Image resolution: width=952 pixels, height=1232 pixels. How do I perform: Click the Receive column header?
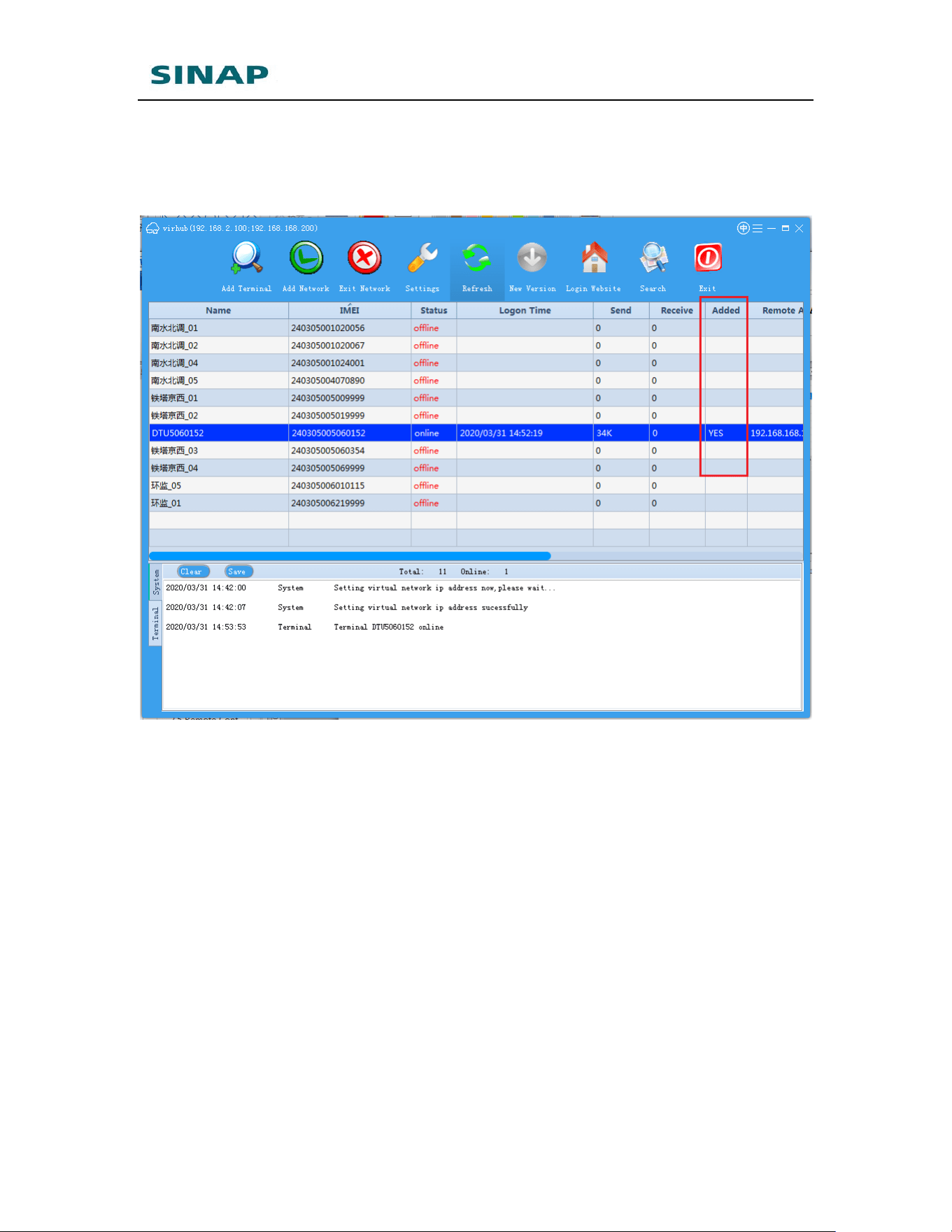pos(677,311)
